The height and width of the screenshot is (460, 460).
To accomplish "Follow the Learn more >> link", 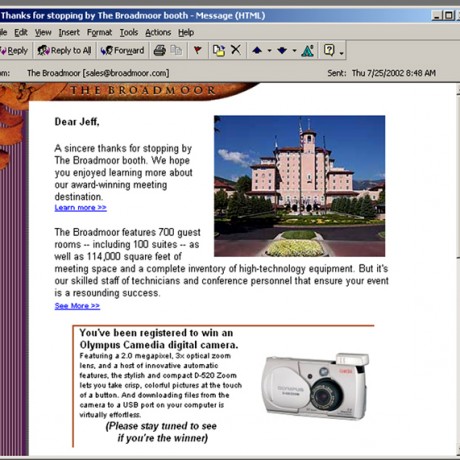I will [x=81, y=208].
